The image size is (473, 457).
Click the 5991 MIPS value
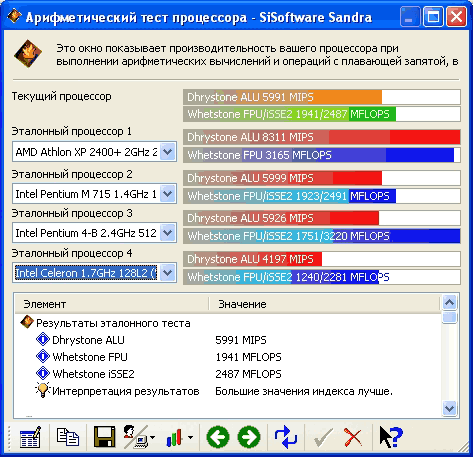coord(241,340)
